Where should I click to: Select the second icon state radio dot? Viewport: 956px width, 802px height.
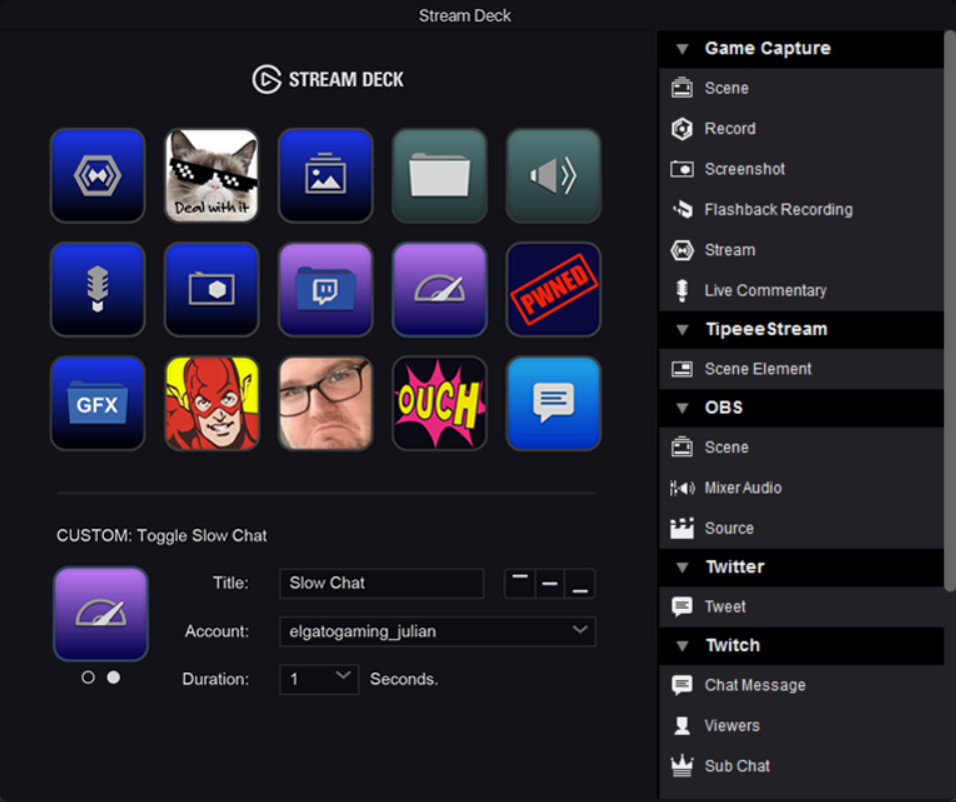(x=113, y=677)
